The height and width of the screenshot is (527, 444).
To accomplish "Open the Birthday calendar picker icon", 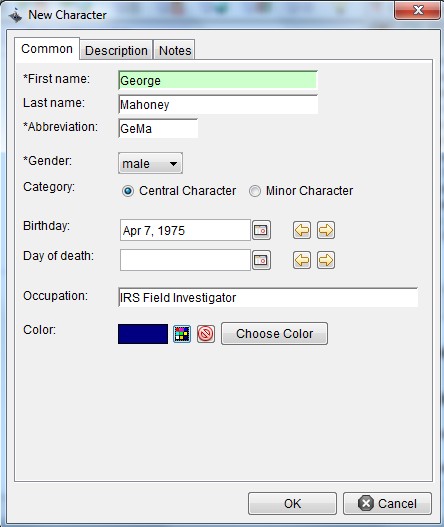I will (261, 230).
